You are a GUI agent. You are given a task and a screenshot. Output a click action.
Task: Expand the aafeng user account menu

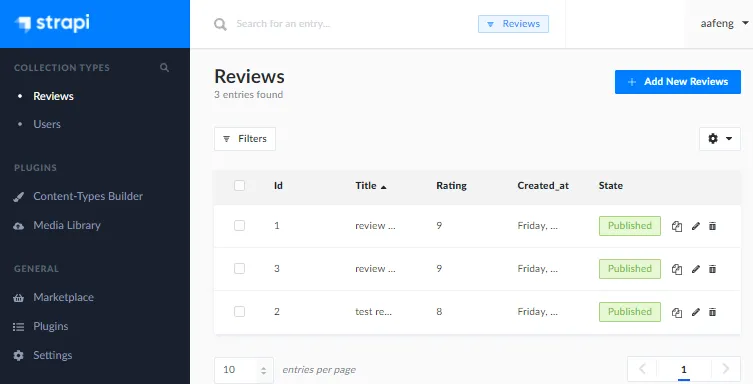[x=724, y=24]
